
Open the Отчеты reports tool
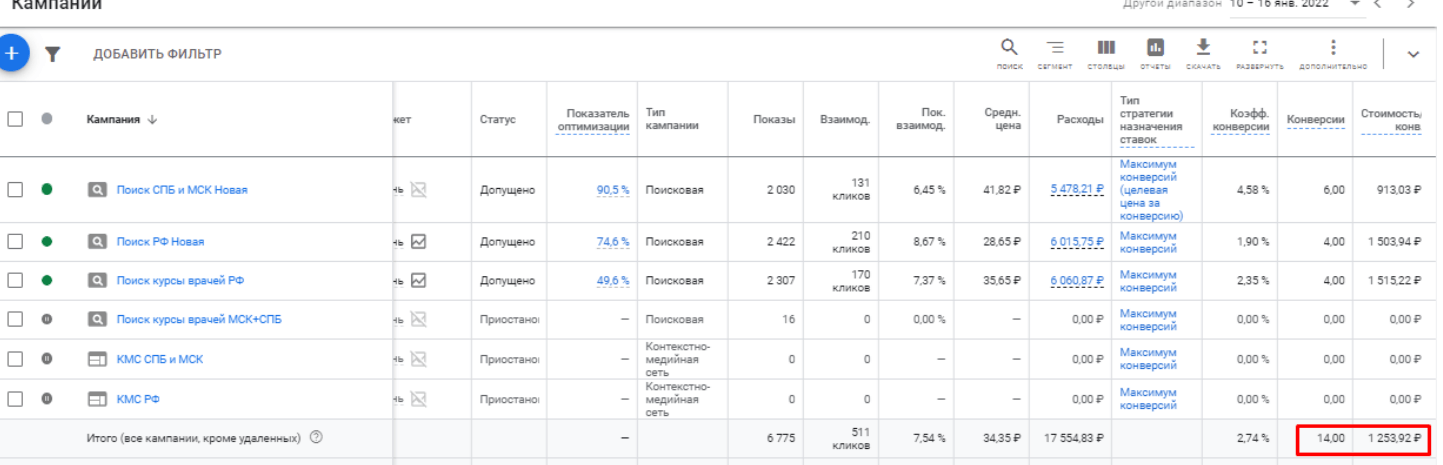pos(1155,52)
